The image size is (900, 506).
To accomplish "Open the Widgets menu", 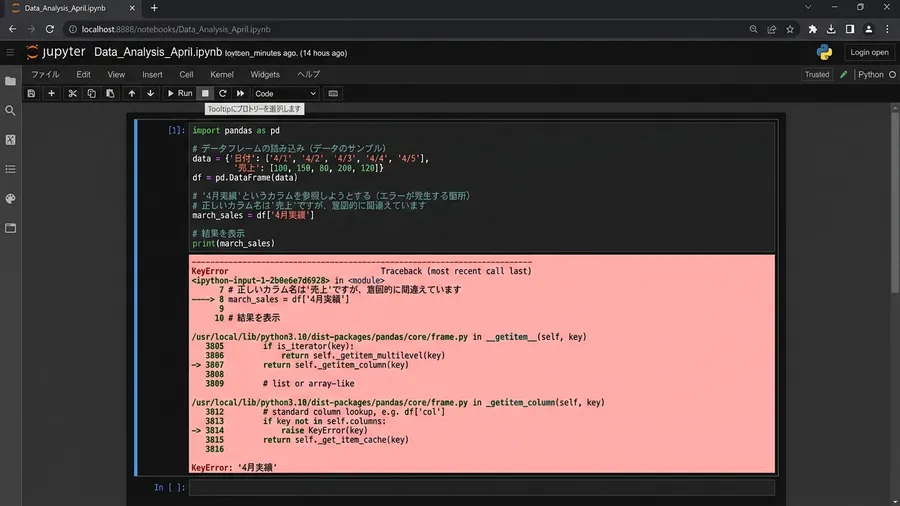I will (265, 75).
